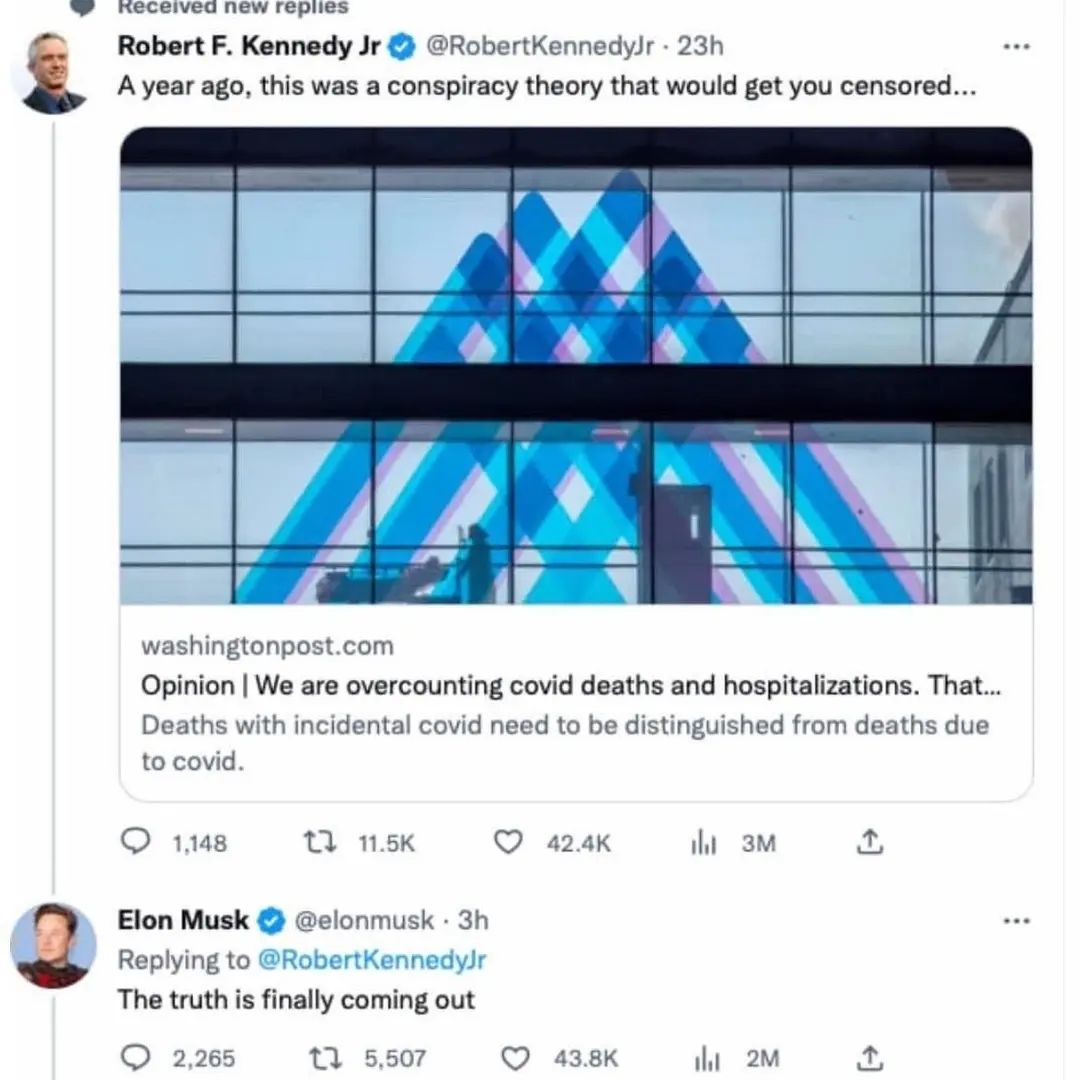Like the tweet with 42.4K likes
This screenshot has width=1080, height=1080.
point(509,843)
